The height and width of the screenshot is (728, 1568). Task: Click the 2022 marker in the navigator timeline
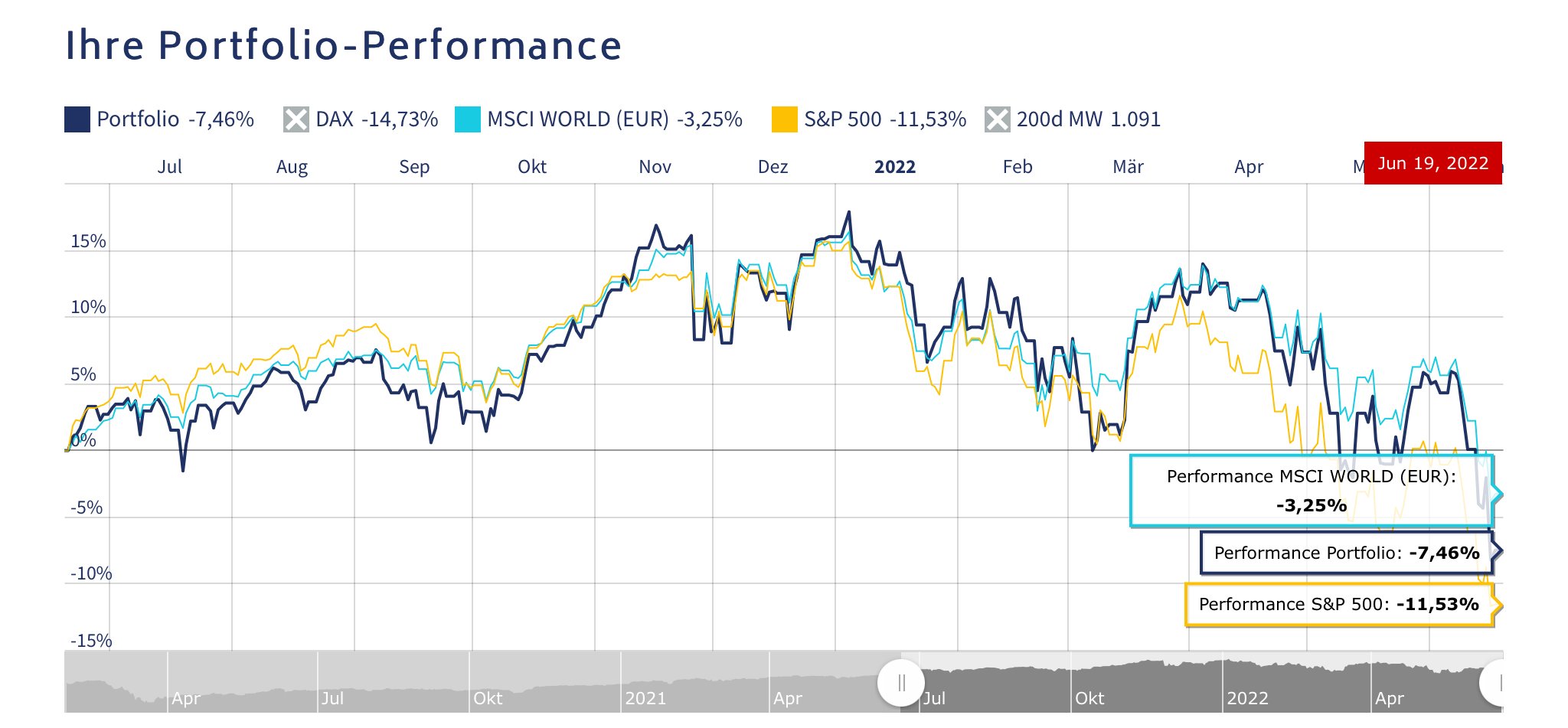(x=1247, y=698)
